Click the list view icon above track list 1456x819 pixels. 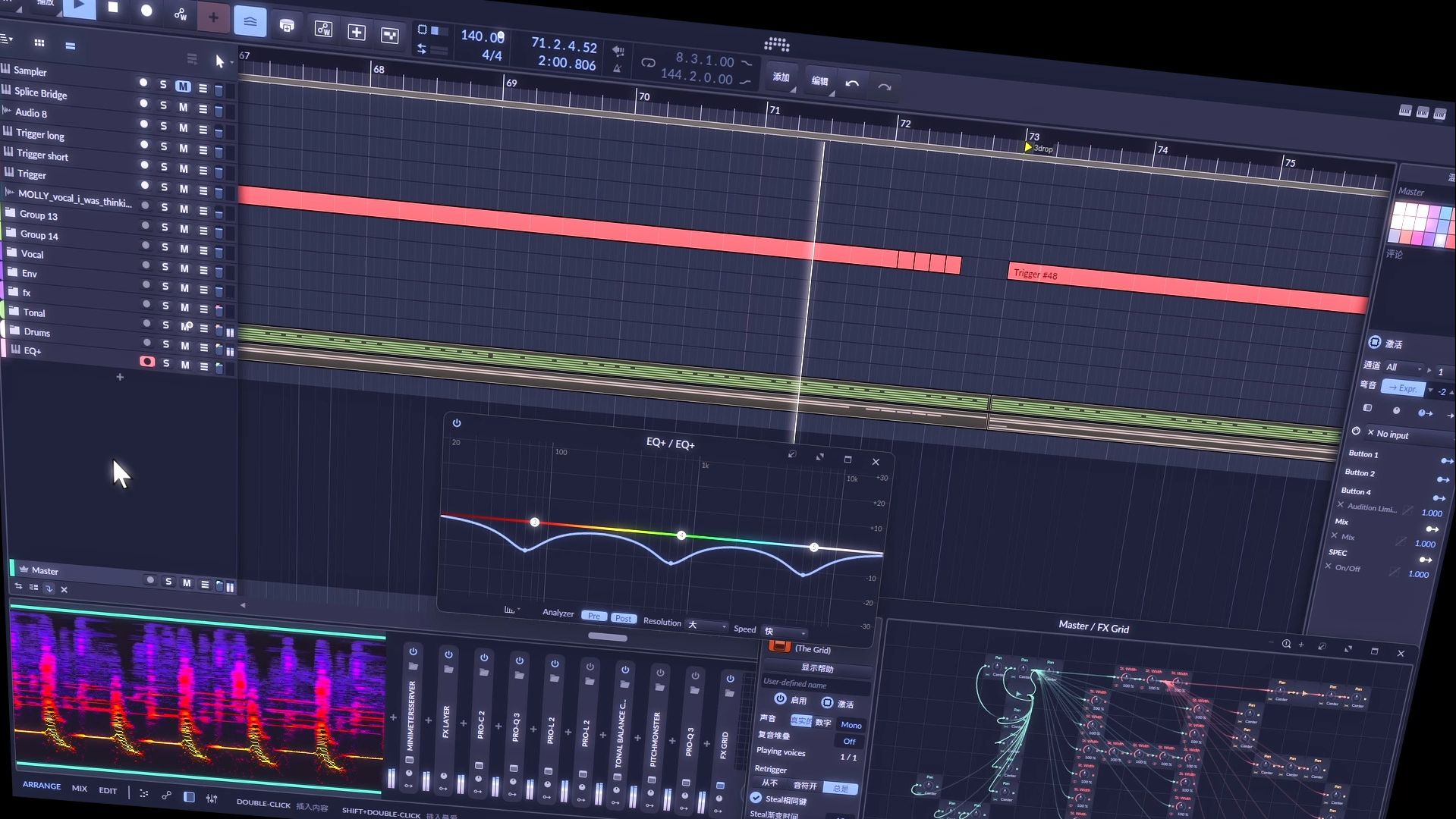(71, 45)
